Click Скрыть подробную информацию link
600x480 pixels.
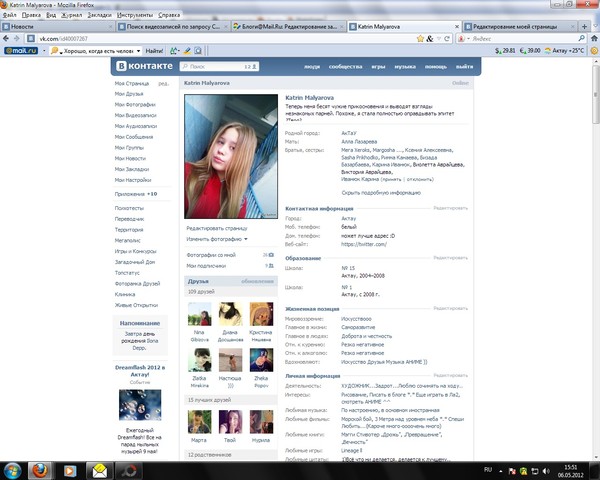[x=381, y=193]
